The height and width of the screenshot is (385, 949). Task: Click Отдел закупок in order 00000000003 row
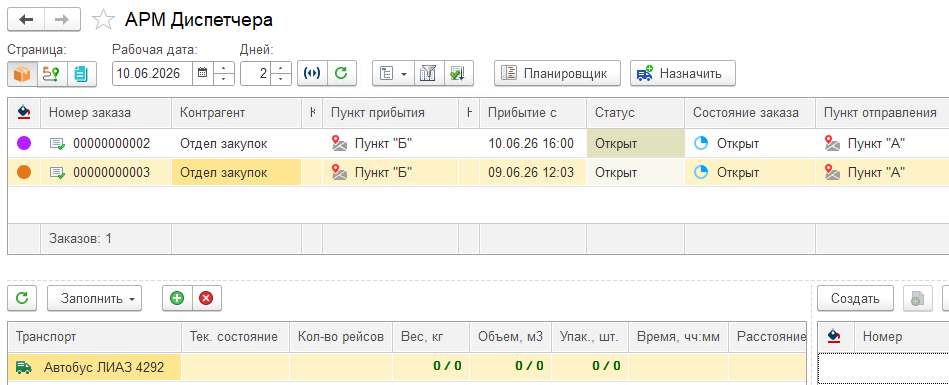[x=223, y=173]
